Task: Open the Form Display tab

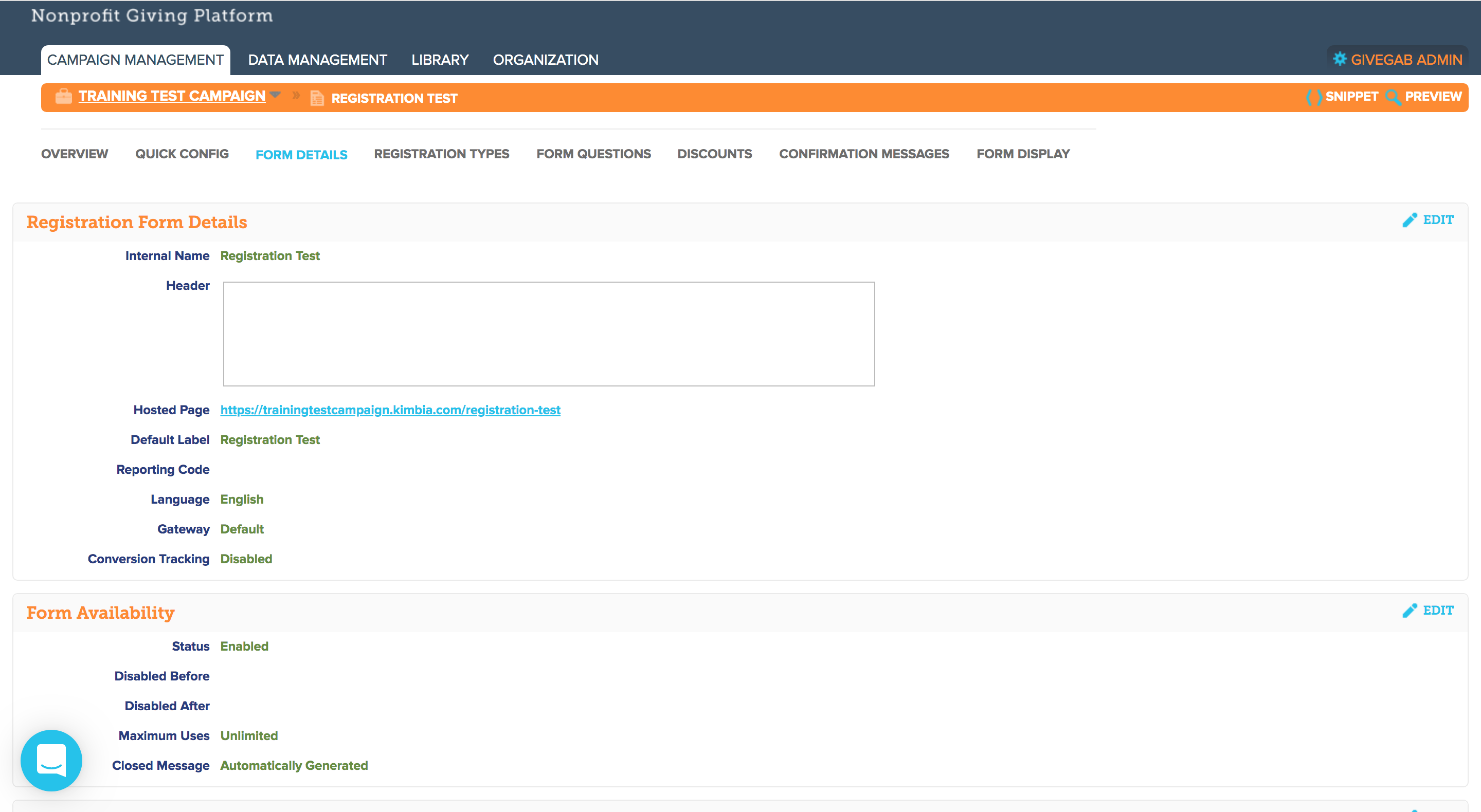Action: click(x=1023, y=154)
